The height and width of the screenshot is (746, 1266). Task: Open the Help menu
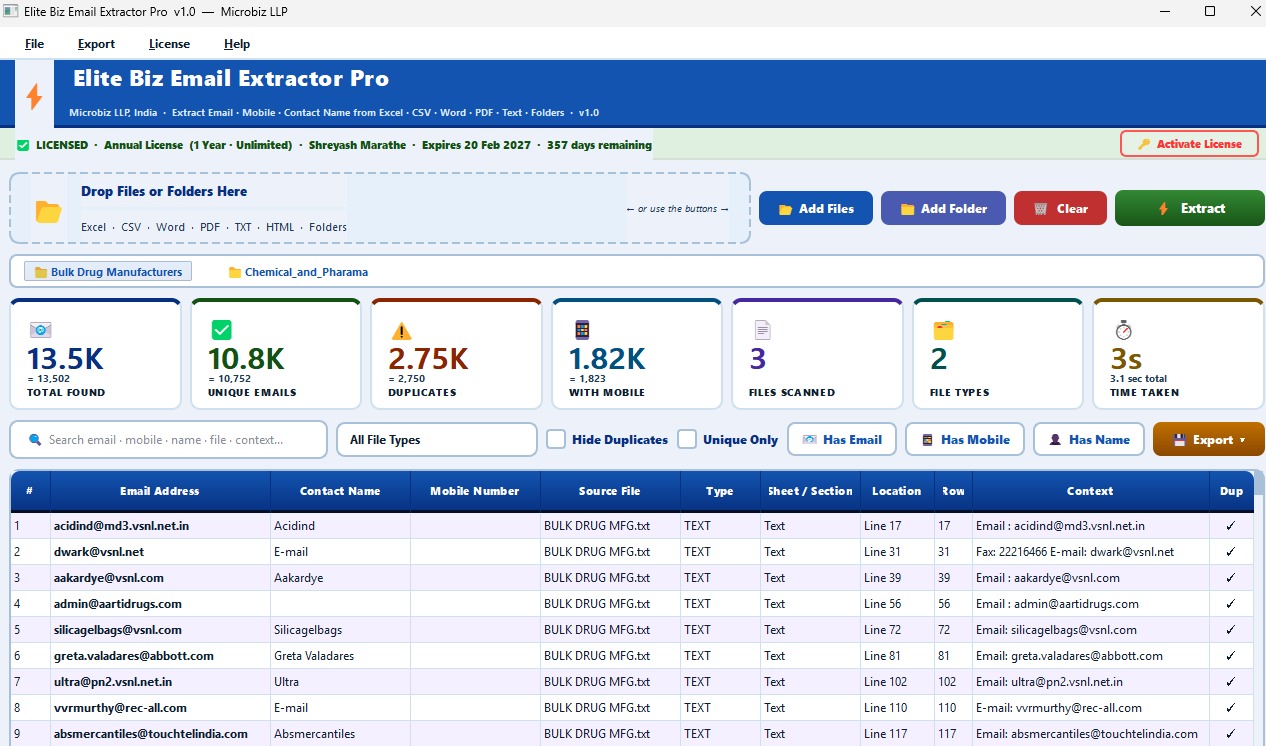coord(236,44)
